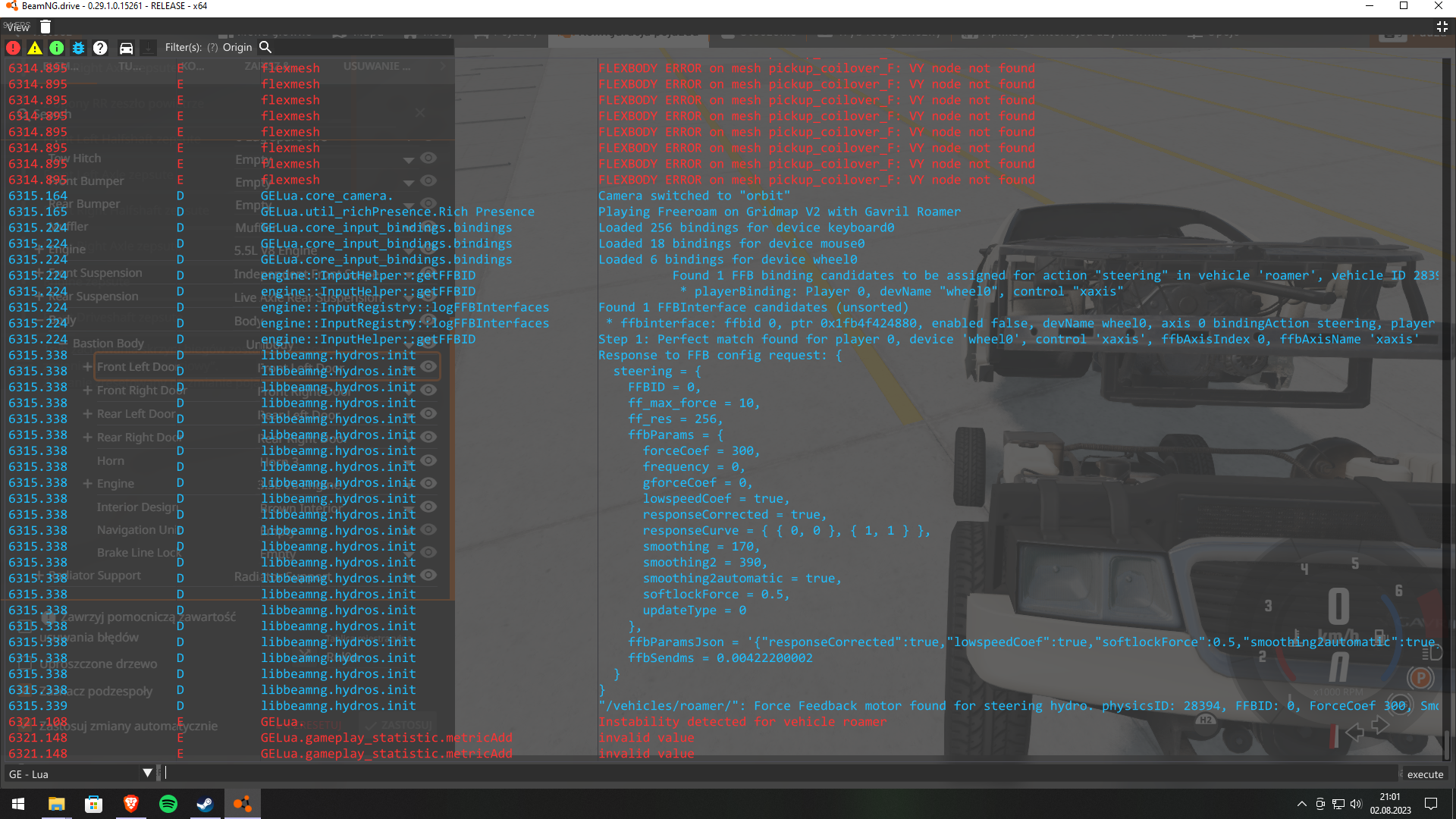Click the exit fullscreen console icon
The image size is (1456, 819).
click(1442, 27)
